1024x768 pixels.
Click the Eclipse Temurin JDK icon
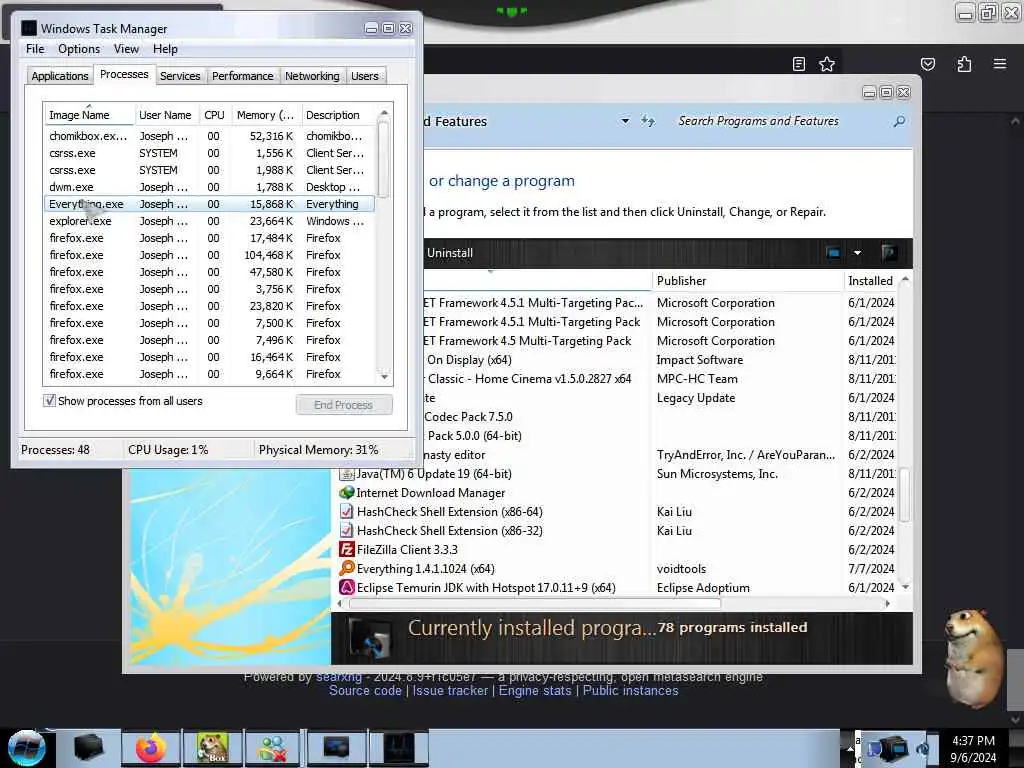click(347, 587)
